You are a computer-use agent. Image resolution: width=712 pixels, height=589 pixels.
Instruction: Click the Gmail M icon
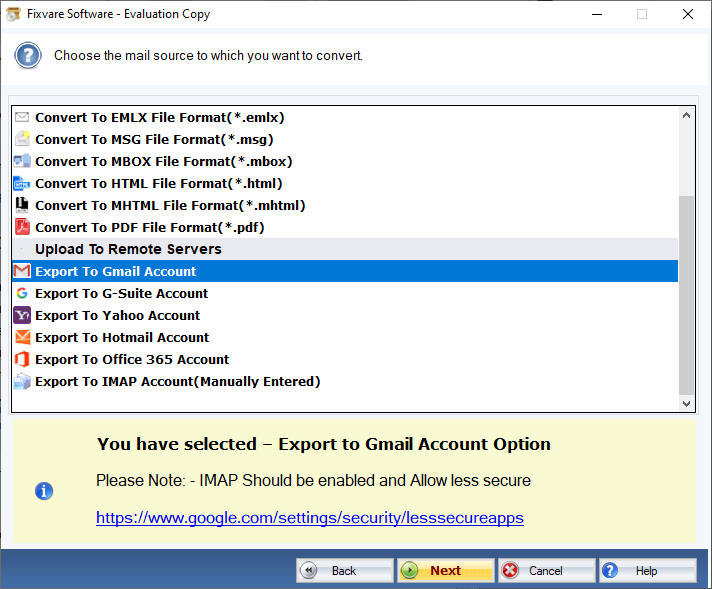22,271
